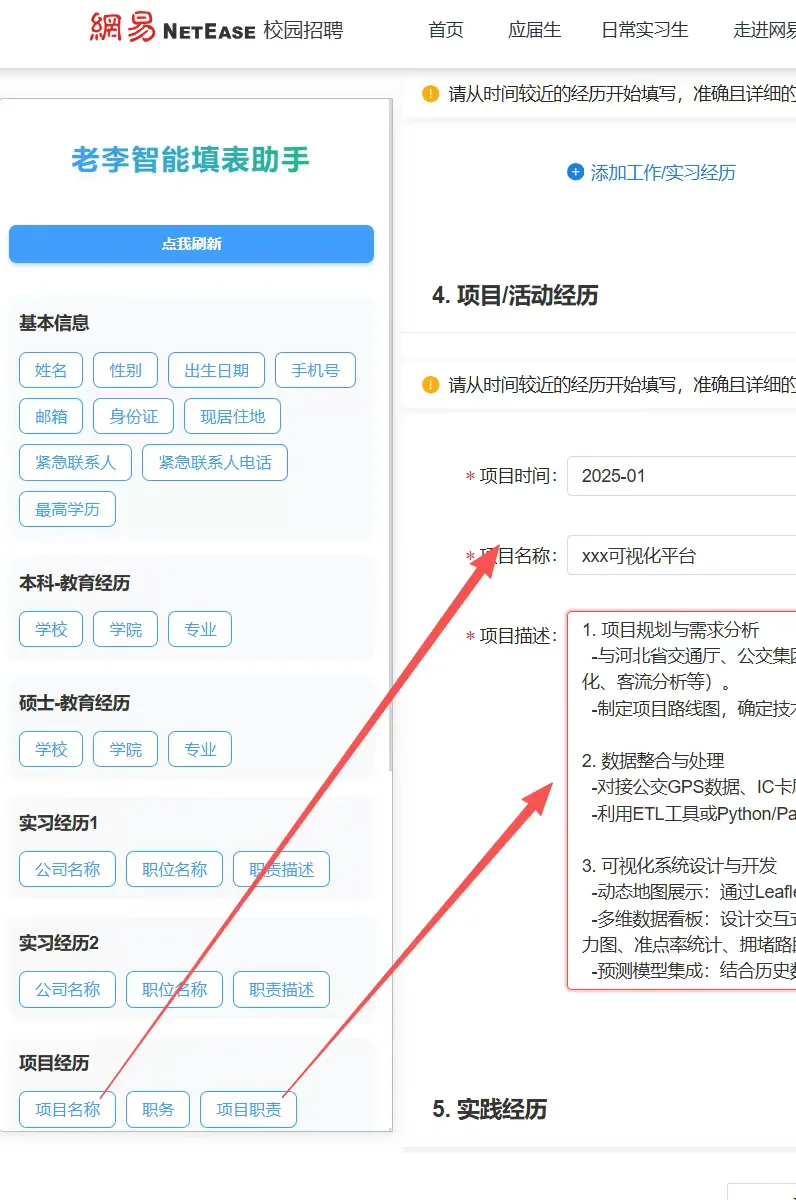Screen dimensions: 796x1200
Task: Select the 最高学历 tag
Action: [x=67, y=509]
